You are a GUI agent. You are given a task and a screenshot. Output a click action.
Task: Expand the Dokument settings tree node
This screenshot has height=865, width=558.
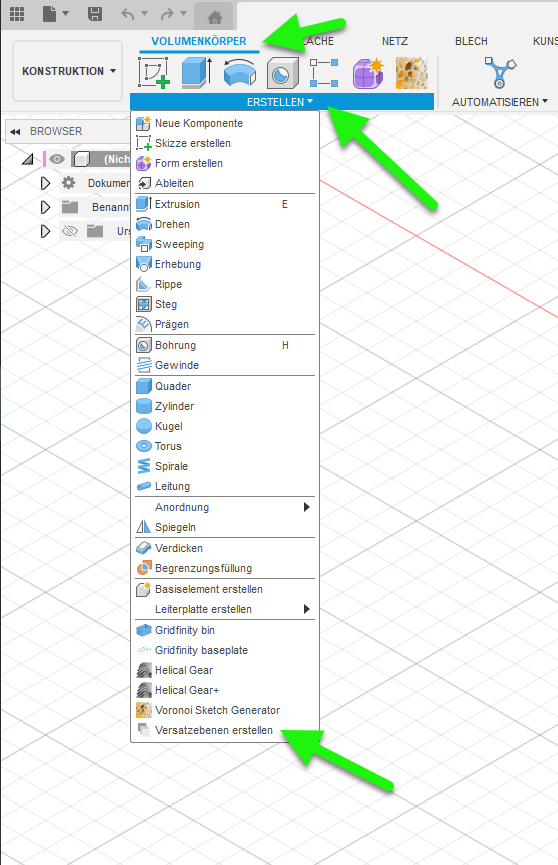tap(45, 183)
